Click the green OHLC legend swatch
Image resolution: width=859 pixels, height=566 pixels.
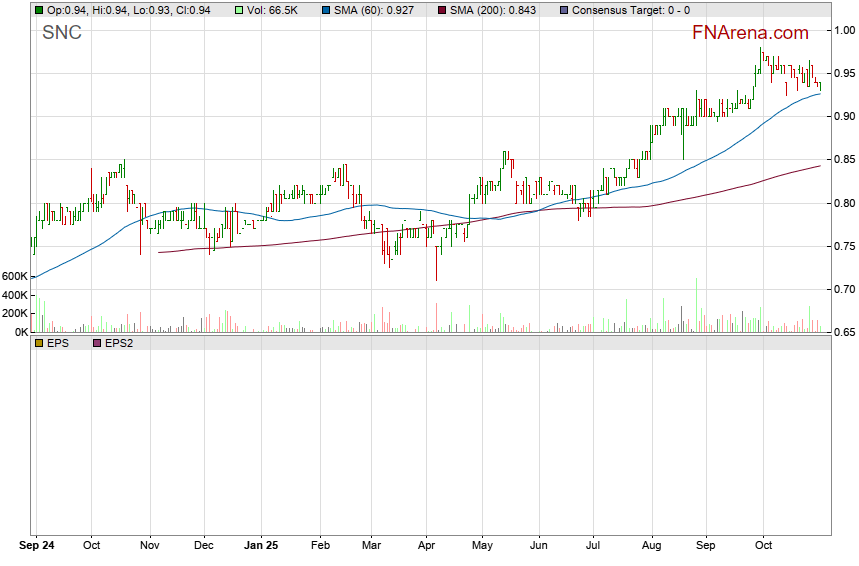(39, 9)
